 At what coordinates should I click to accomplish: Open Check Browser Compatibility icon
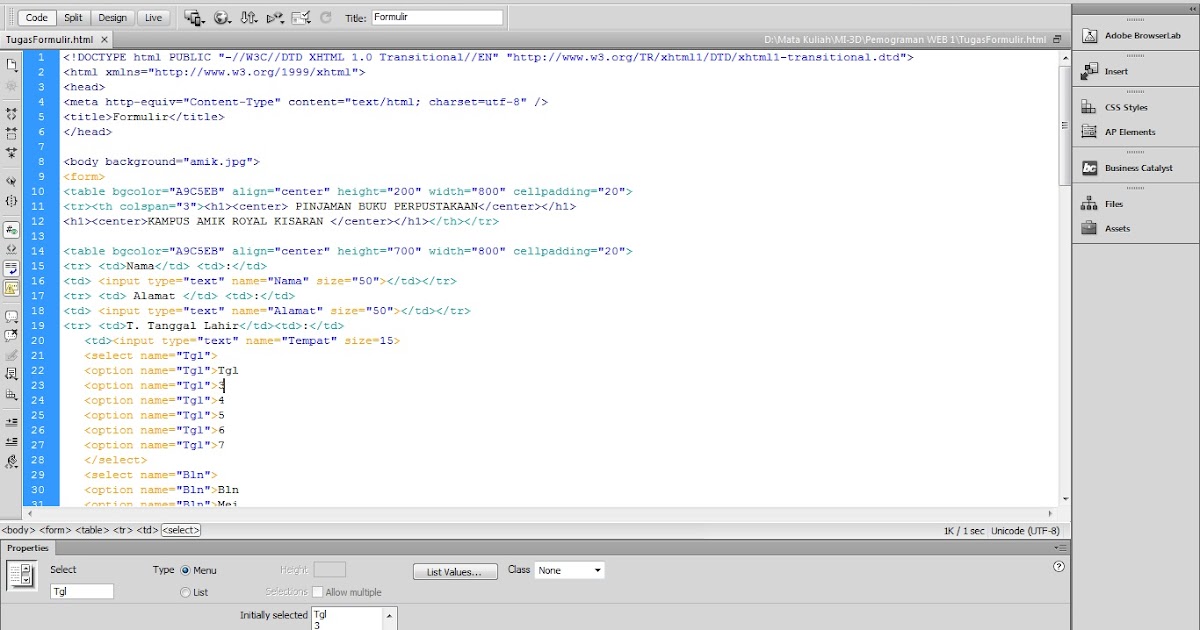[x=301, y=18]
